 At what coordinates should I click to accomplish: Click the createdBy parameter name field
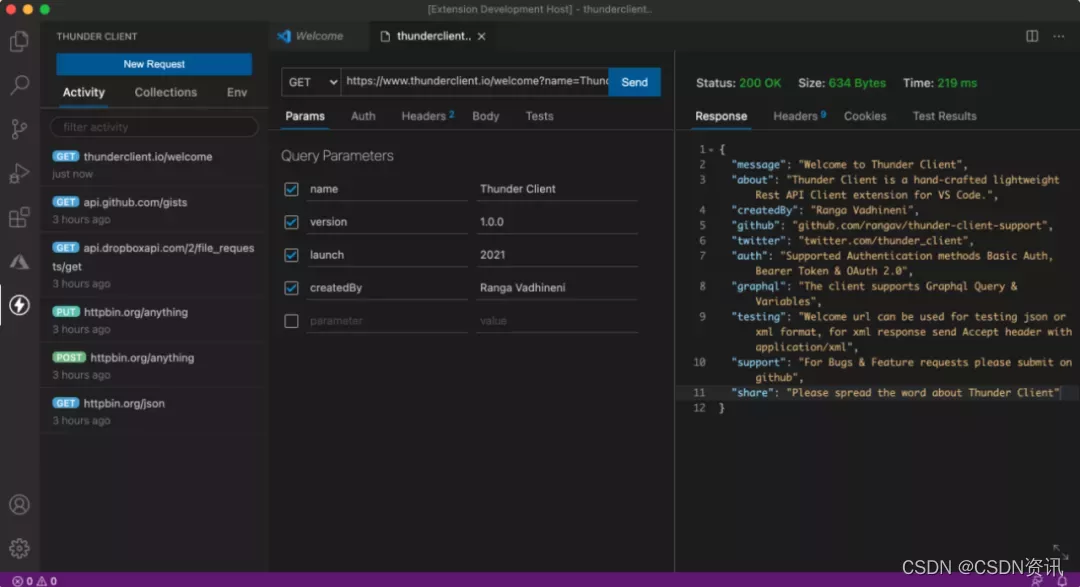click(x=387, y=288)
